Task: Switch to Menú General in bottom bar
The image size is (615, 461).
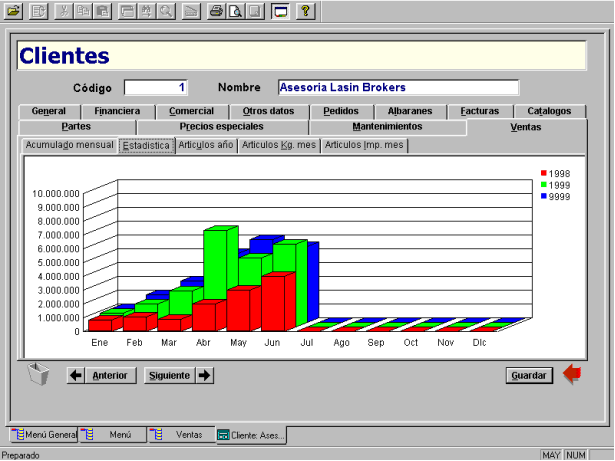Action: (44, 435)
